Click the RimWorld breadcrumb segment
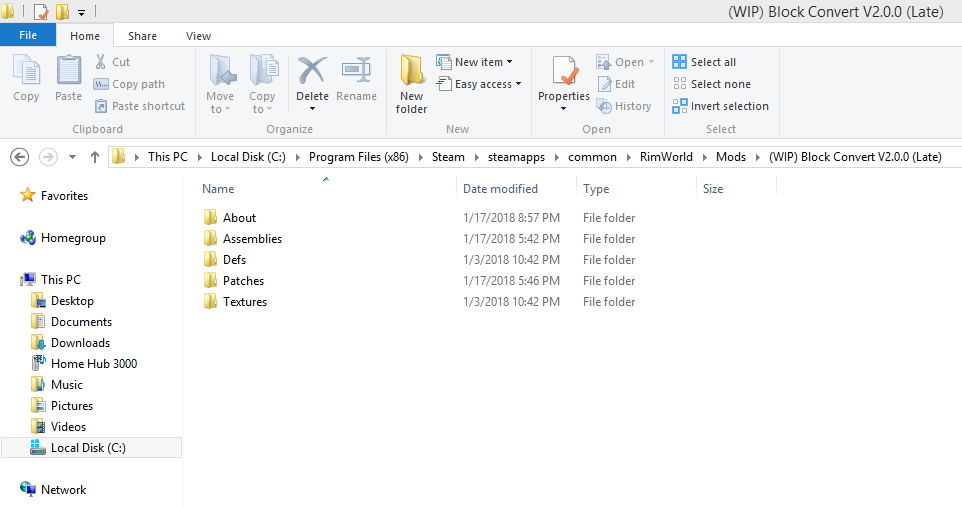962x507 pixels. (x=666, y=157)
